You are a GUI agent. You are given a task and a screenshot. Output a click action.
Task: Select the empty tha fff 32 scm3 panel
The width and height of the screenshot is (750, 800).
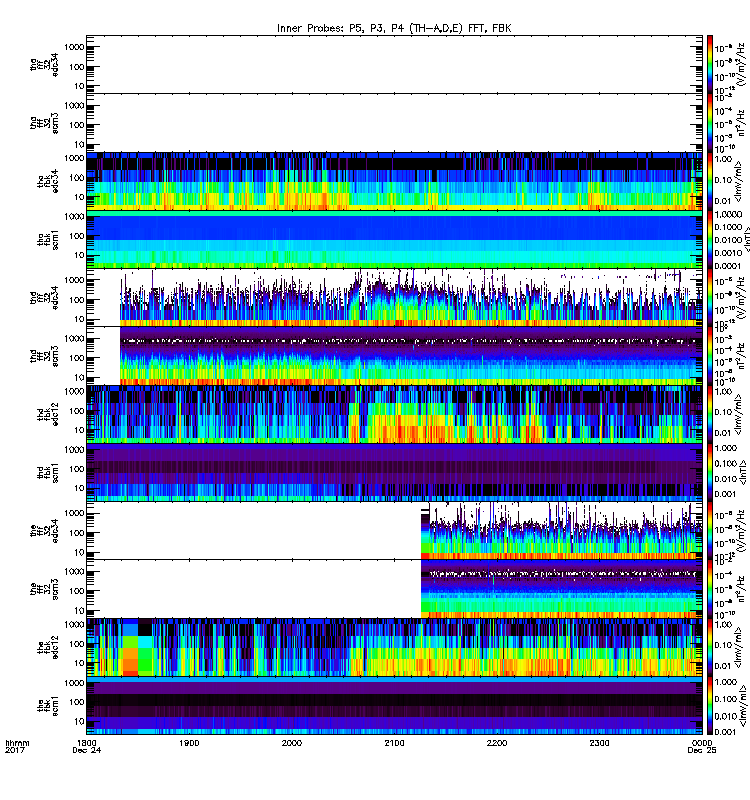394,122
